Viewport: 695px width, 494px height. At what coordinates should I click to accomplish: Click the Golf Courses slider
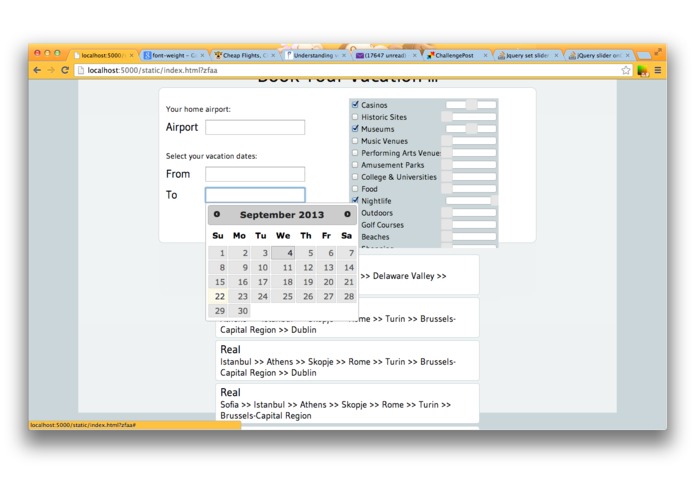tap(471, 224)
